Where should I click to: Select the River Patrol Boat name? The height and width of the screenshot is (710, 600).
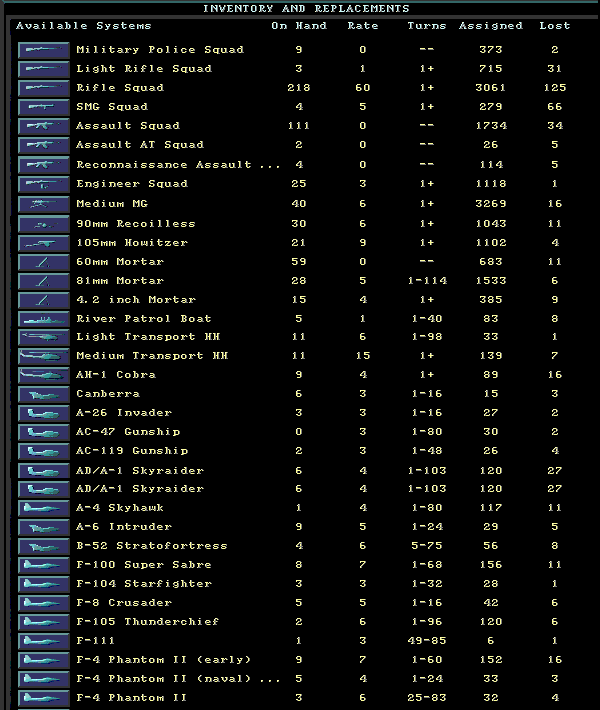pyautogui.click(x=144, y=319)
